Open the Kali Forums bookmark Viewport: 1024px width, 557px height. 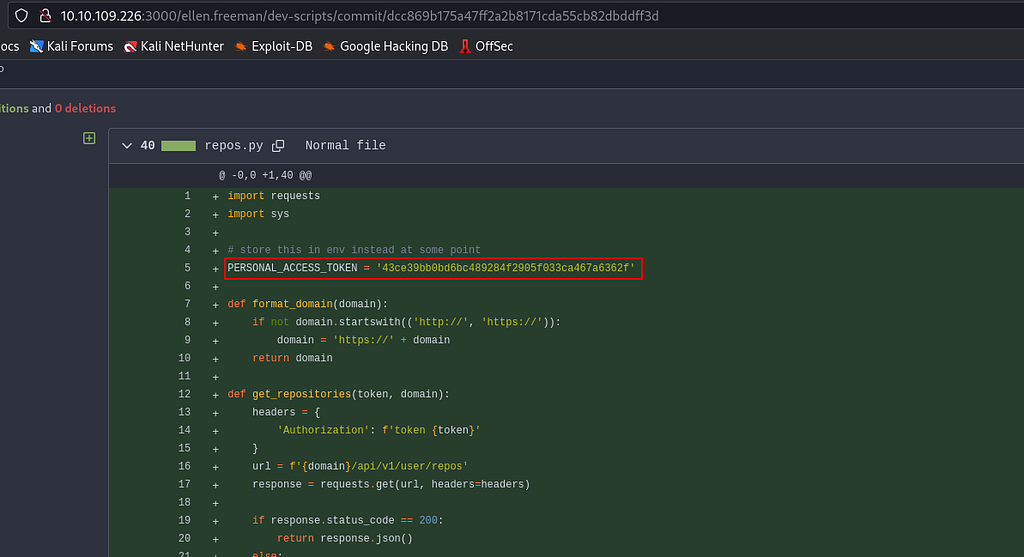71,46
